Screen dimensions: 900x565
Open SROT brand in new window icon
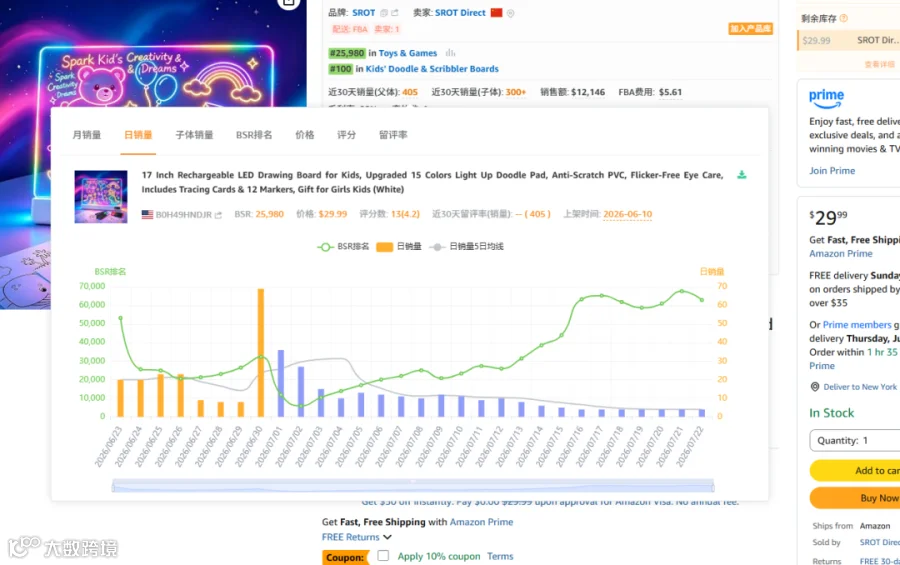[x=395, y=13]
